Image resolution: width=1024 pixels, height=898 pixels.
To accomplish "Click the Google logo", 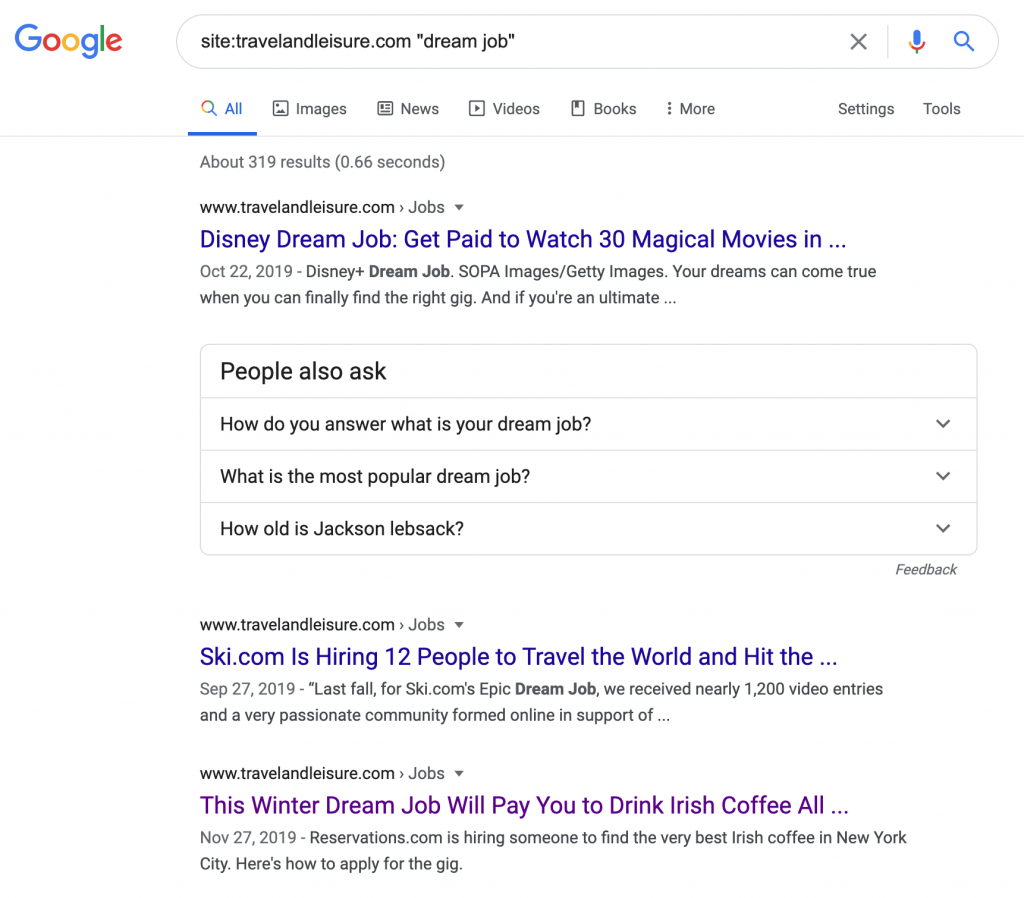I will (x=69, y=40).
